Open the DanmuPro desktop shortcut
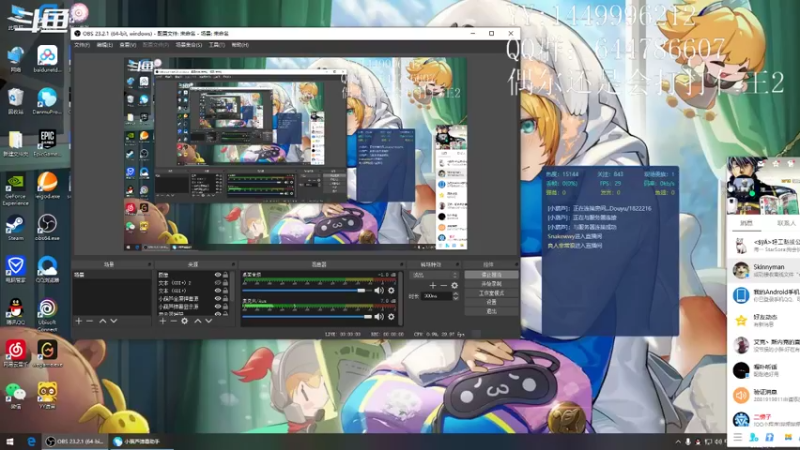 tap(47, 101)
